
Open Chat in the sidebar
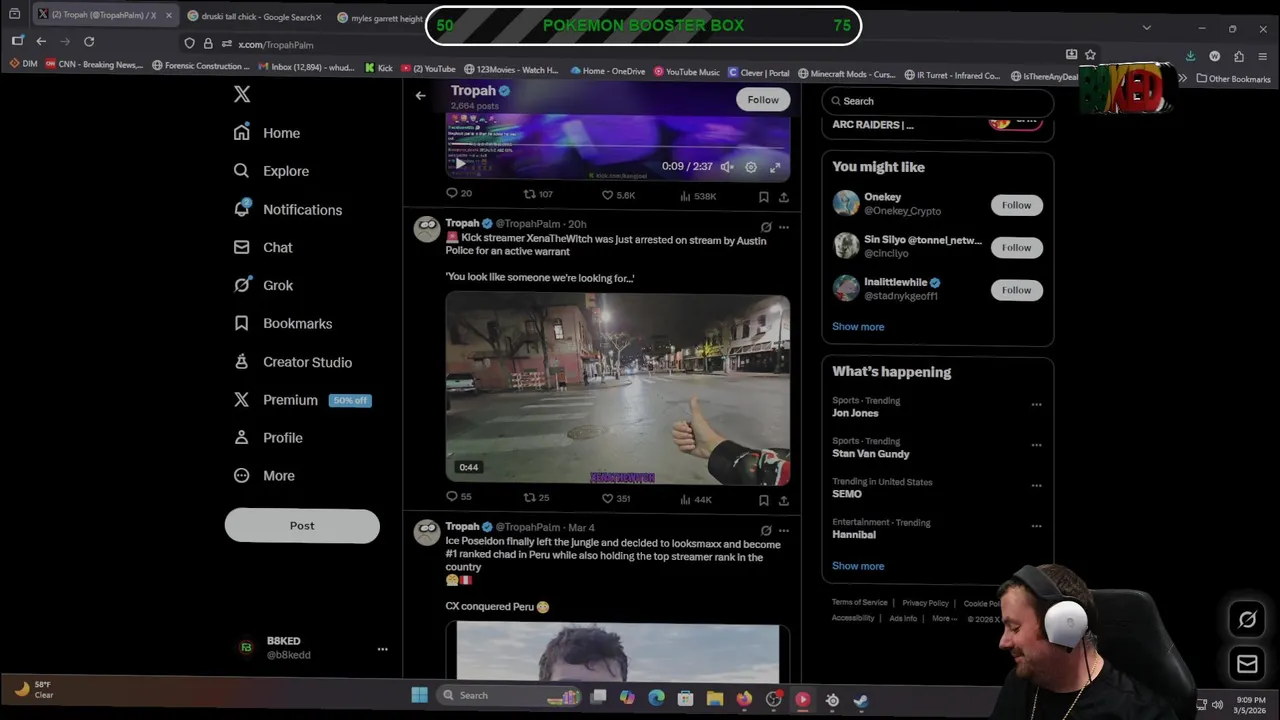[x=263, y=247]
